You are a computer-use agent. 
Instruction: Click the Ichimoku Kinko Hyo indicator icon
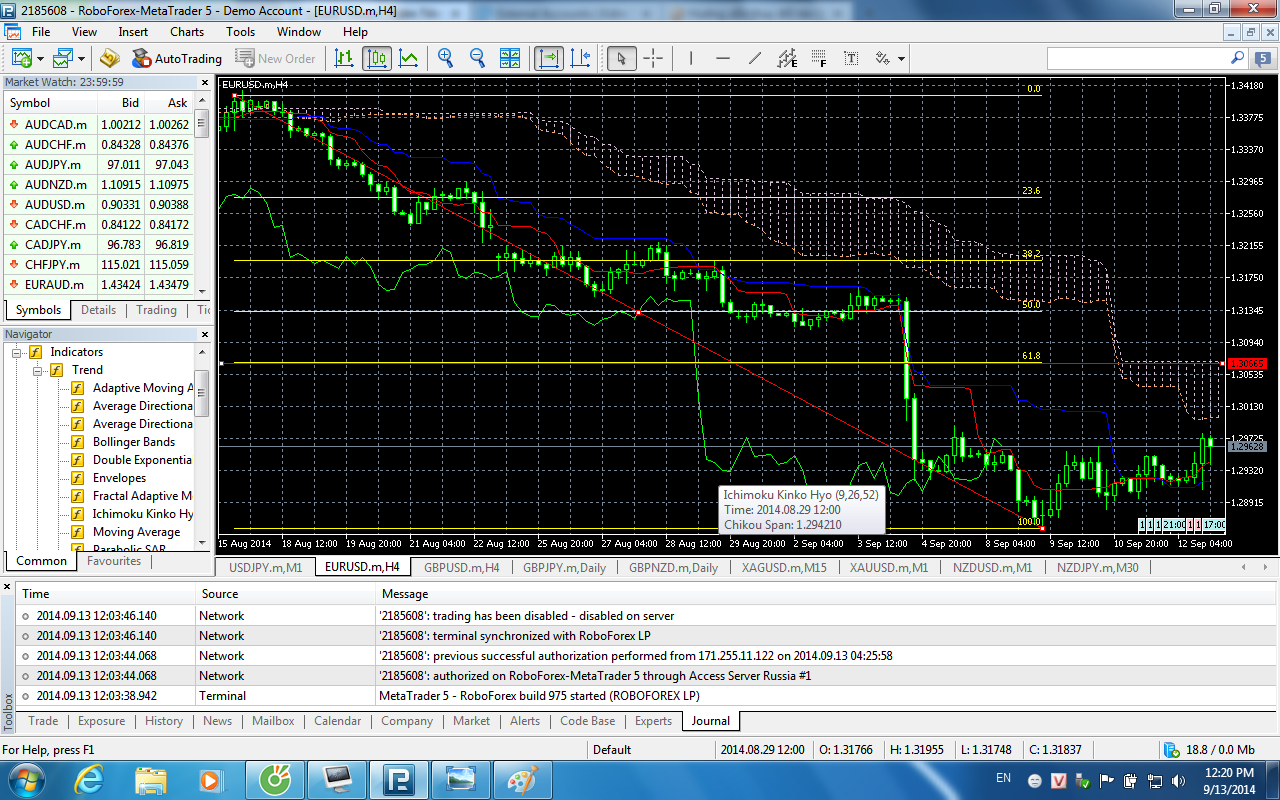tap(77, 514)
